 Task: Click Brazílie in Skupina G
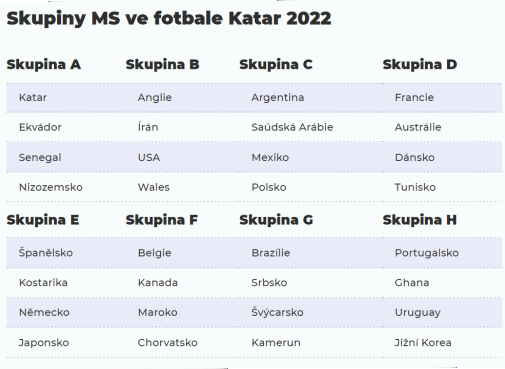[x=271, y=252]
